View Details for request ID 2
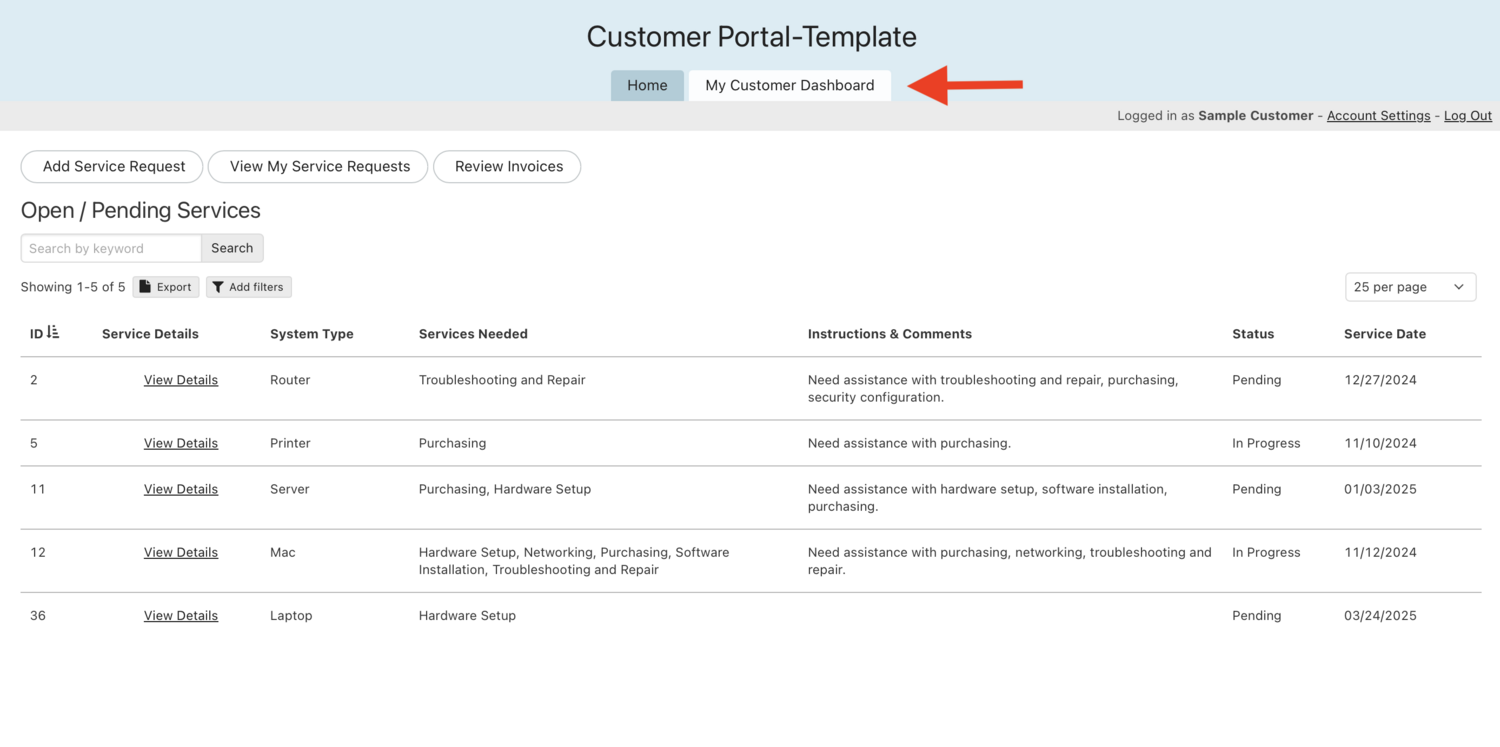This screenshot has height=747, width=1500. point(180,380)
